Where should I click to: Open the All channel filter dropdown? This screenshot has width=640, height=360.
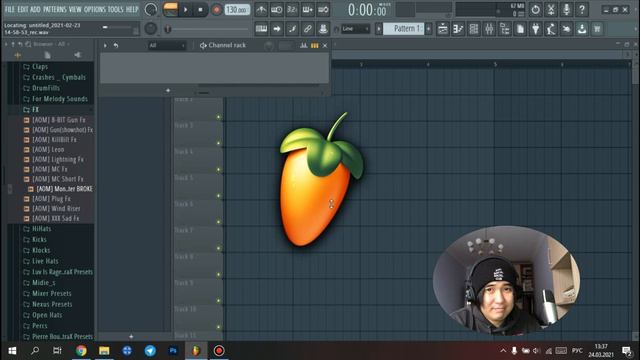pos(167,46)
